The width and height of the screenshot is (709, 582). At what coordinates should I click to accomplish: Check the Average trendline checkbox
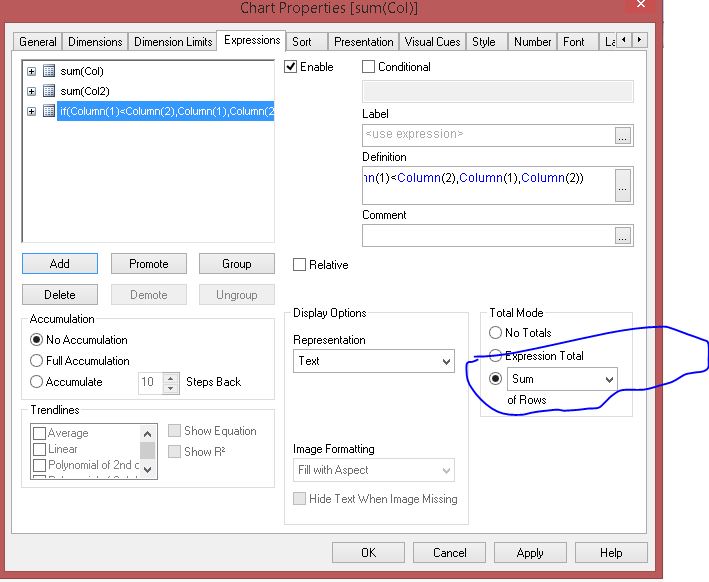39,433
